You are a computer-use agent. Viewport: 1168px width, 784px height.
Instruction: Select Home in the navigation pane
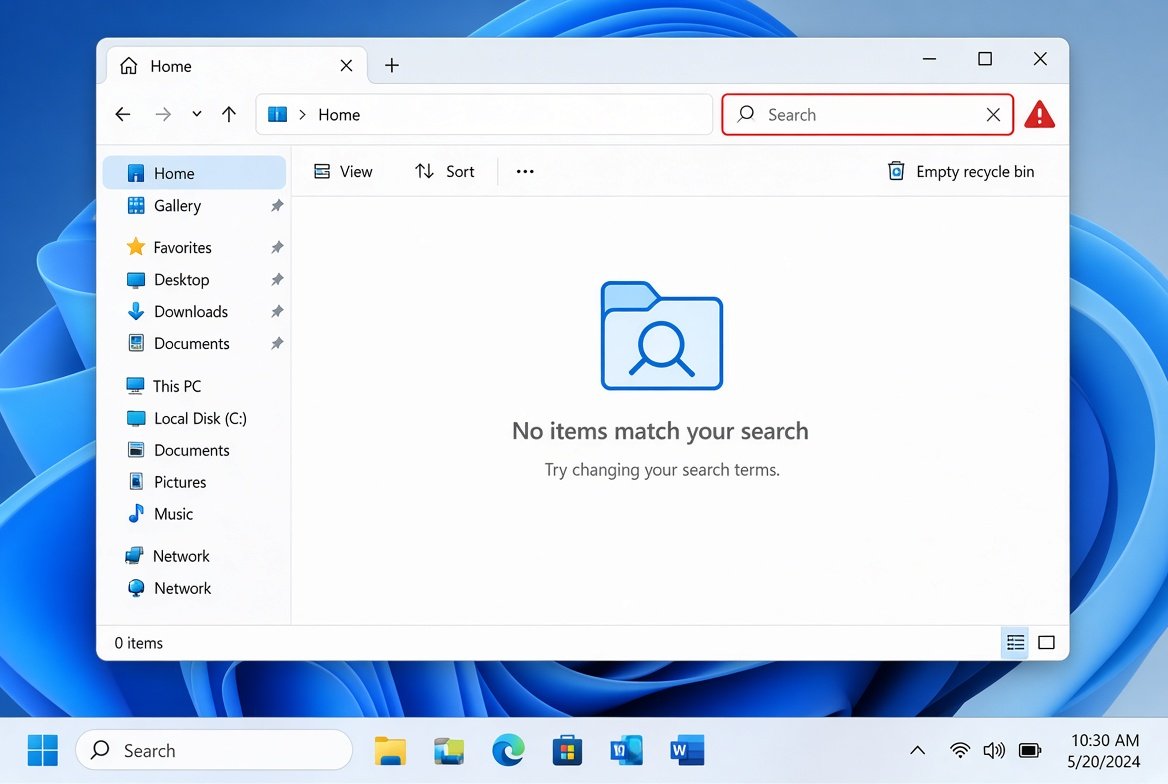(x=194, y=173)
